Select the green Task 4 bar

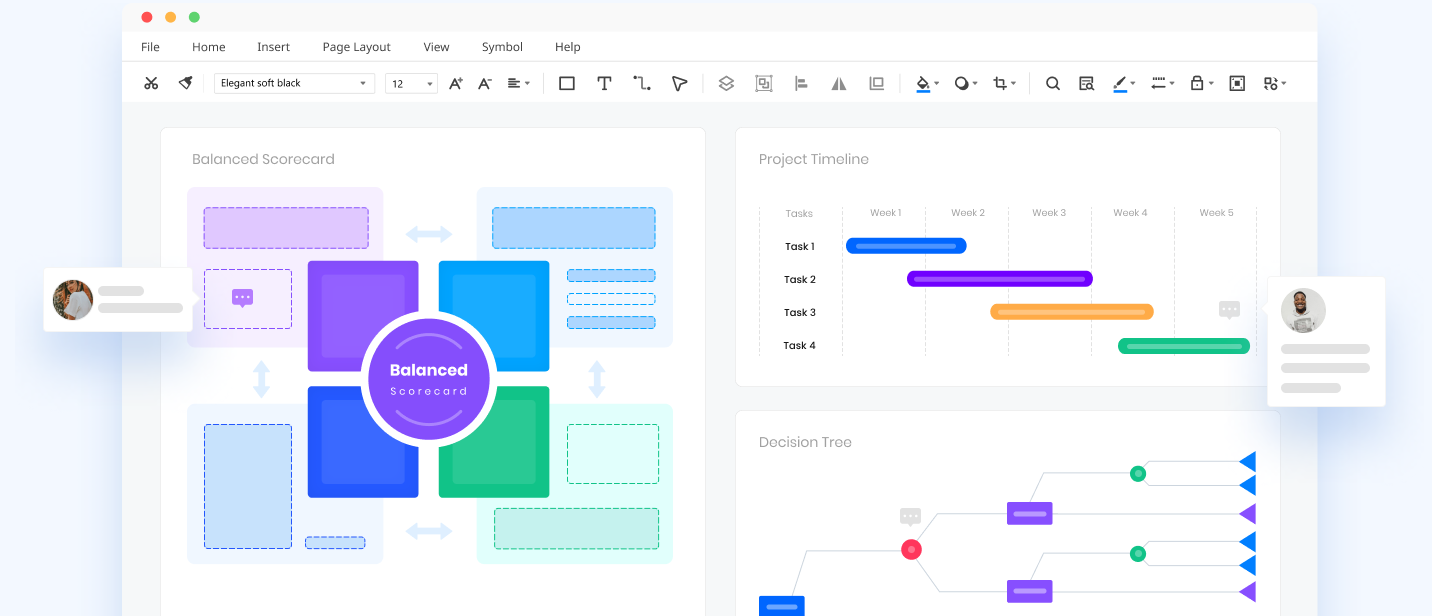[1184, 346]
